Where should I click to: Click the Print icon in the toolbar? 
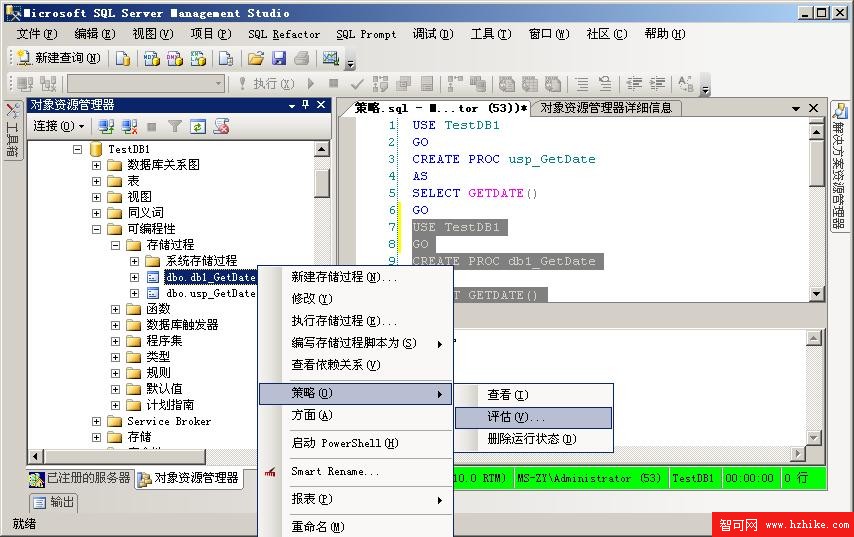pyautogui.click(x=302, y=58)
